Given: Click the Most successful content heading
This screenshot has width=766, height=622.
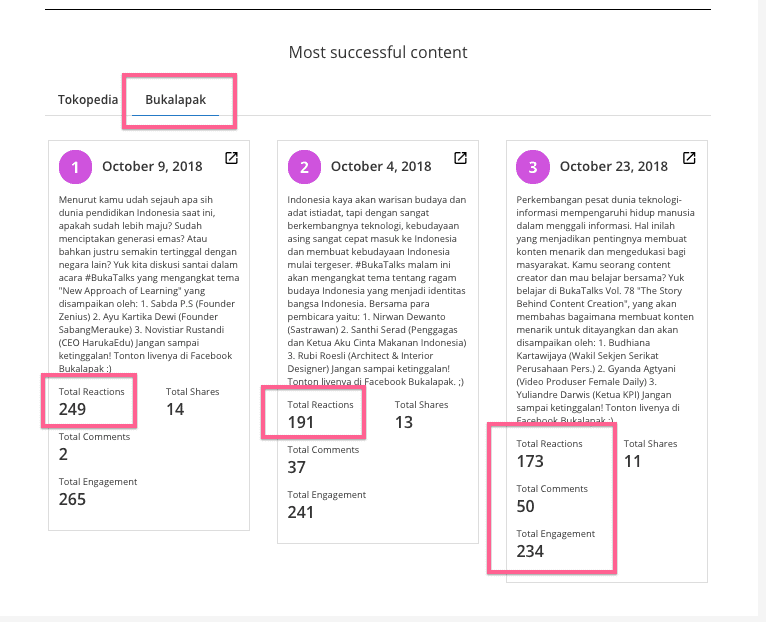Looking at the screenshot, I should tap(378, 52).
